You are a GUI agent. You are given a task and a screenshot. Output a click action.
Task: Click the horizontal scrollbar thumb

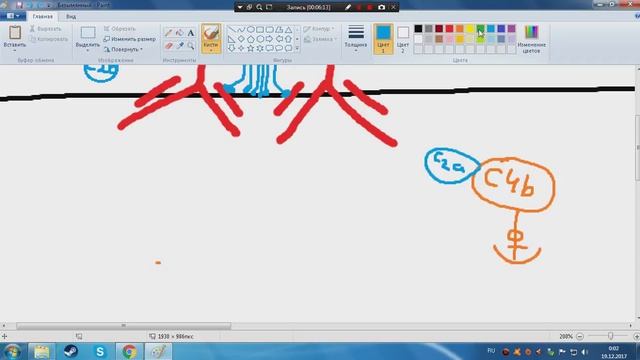[124, 326]
